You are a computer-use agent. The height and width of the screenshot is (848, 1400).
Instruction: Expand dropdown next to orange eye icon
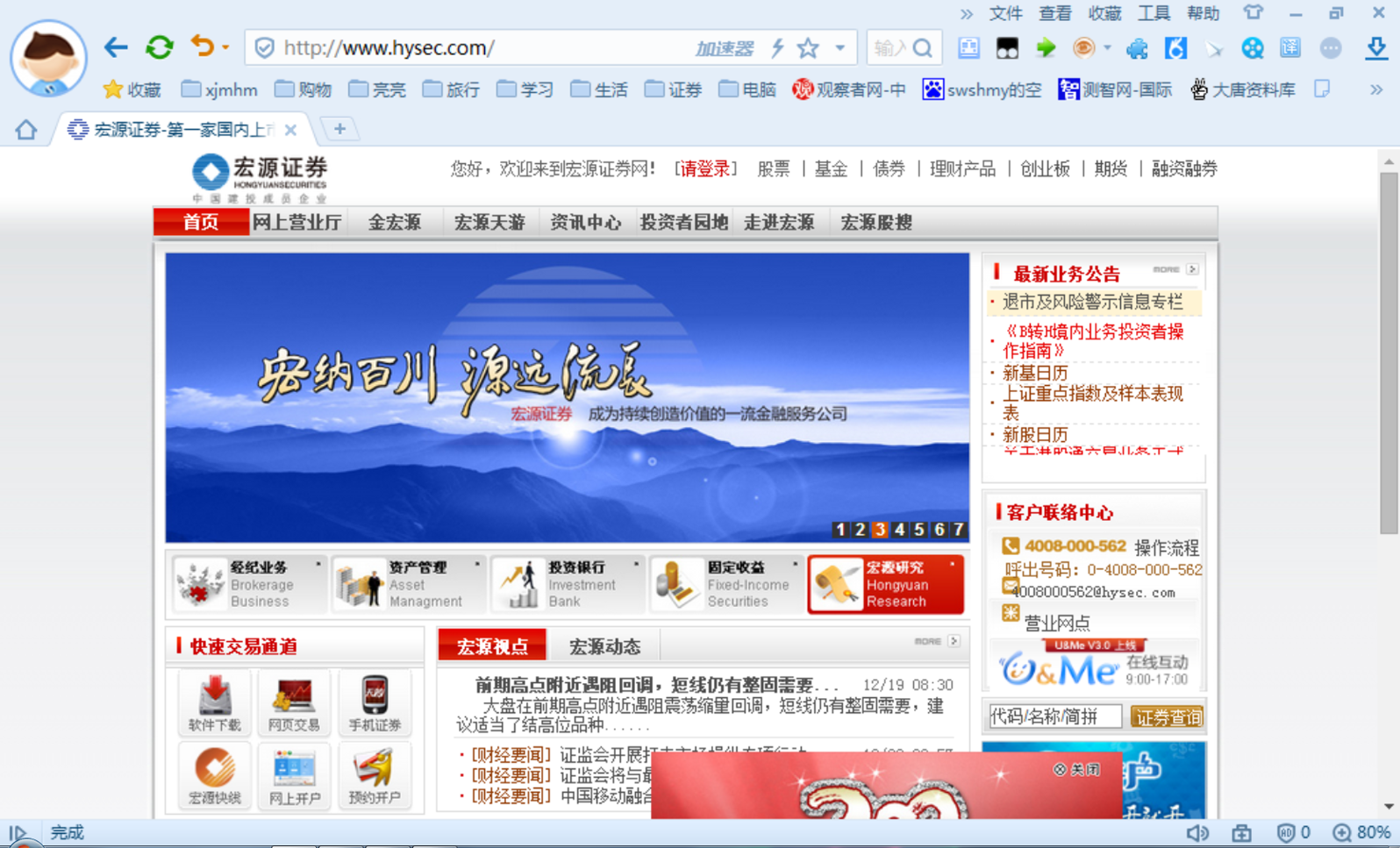point(1107,48)
